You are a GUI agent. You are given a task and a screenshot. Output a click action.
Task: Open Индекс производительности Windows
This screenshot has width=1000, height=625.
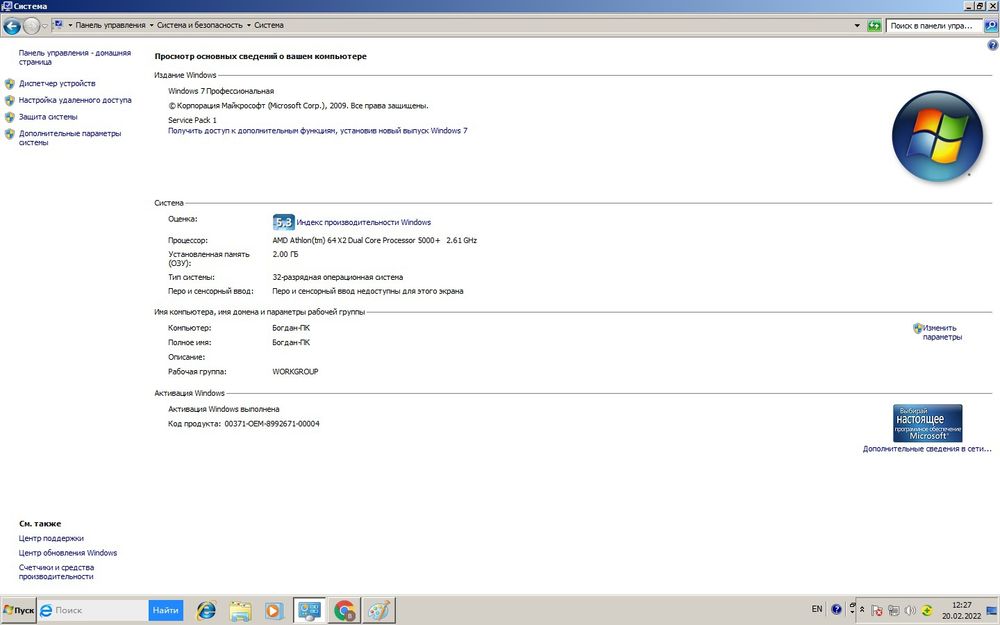364,223
